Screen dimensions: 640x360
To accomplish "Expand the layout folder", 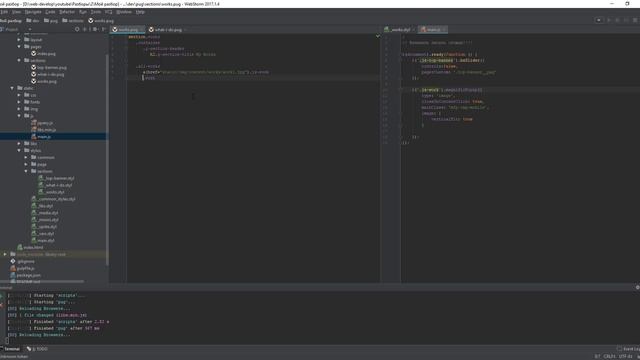I will 19,40.
